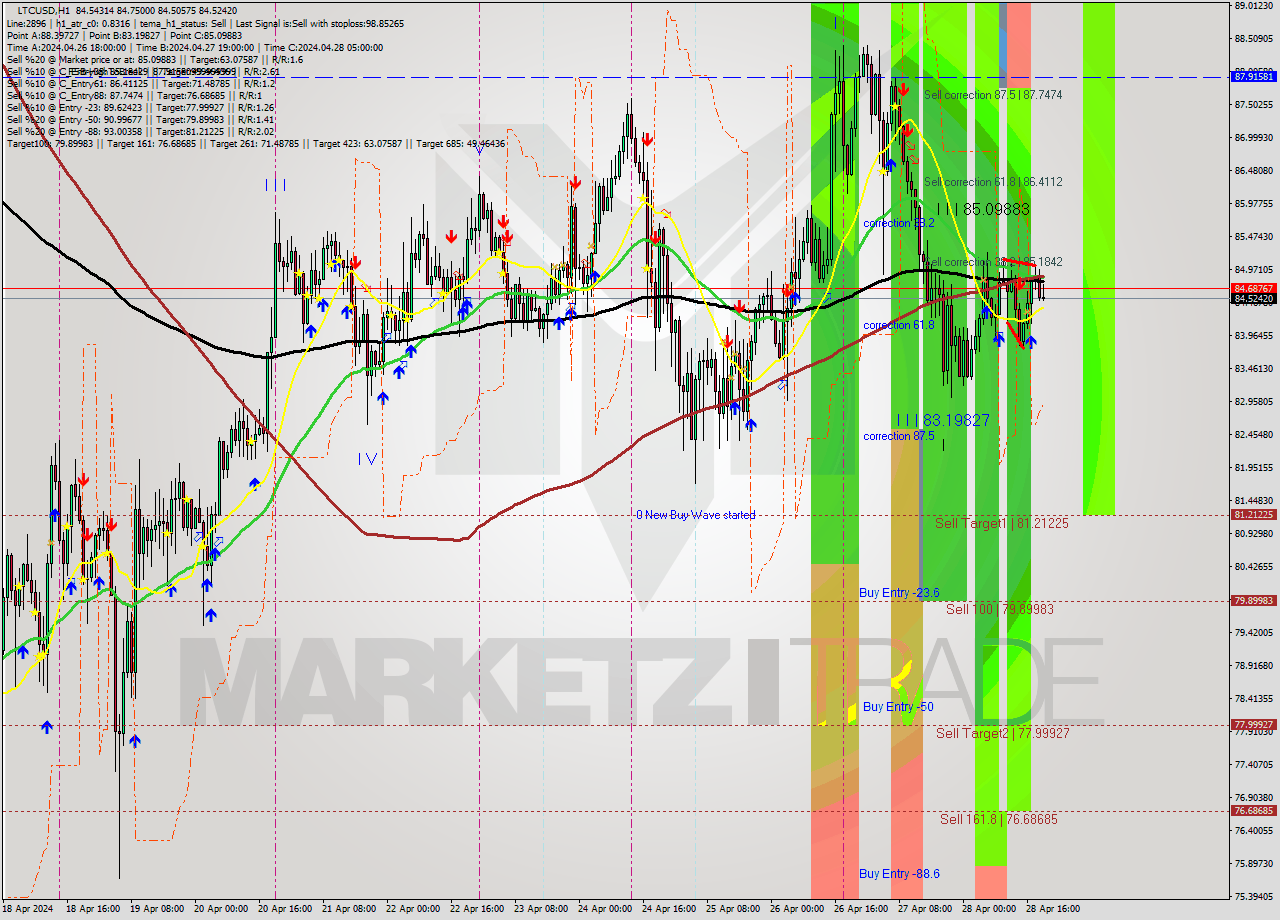Image resolution: width=1280 pixels, height=920 pixels.
Task: Click the blue 'correction 61.8' chart label
Action: [899, 325]
